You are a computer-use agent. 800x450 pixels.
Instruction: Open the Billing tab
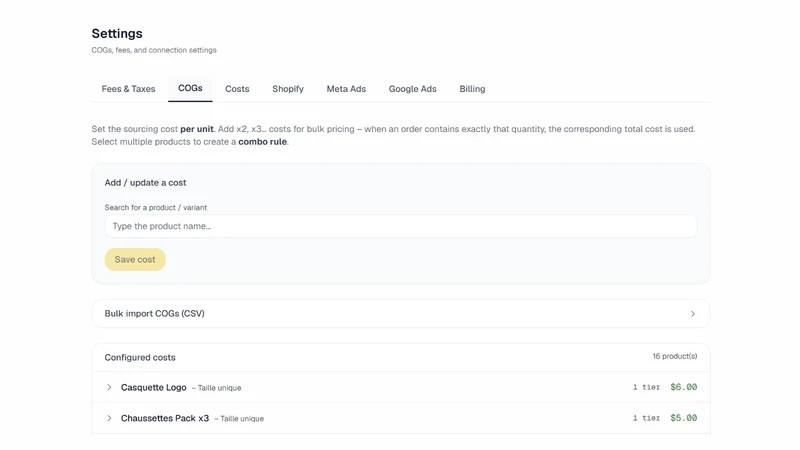[472, 89]
